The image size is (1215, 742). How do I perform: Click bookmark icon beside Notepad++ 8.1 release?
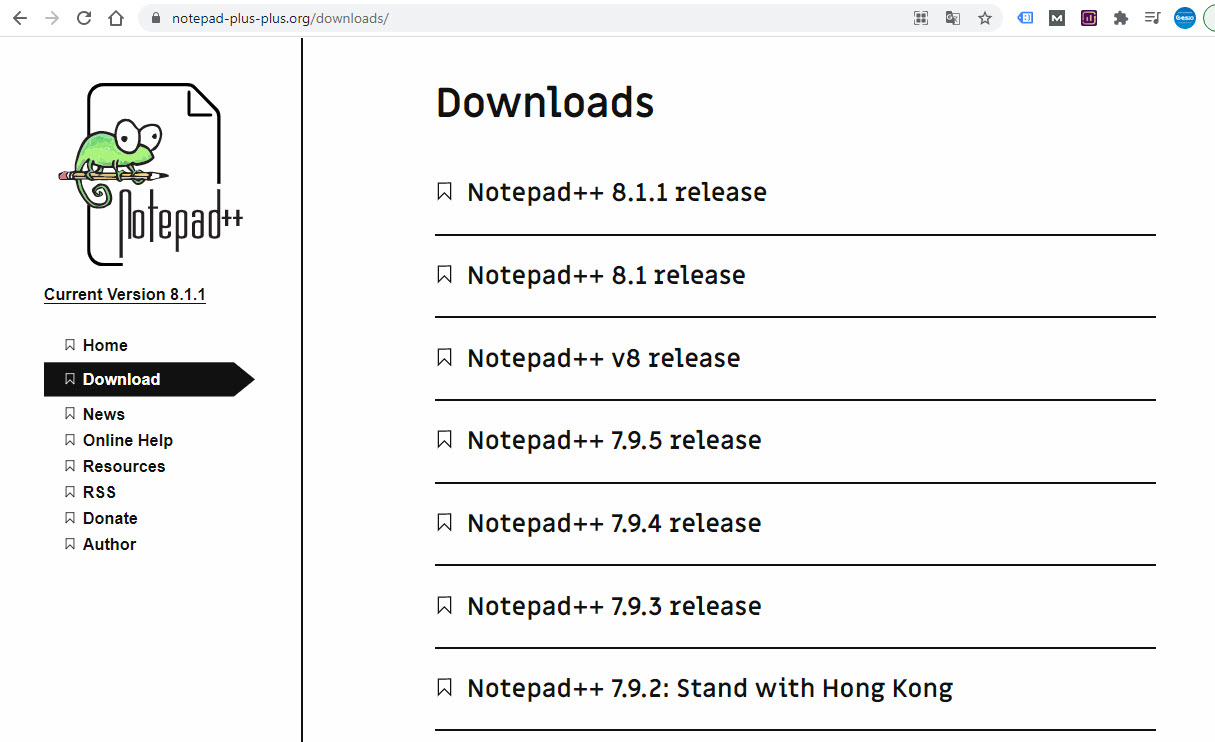(445, 274)
